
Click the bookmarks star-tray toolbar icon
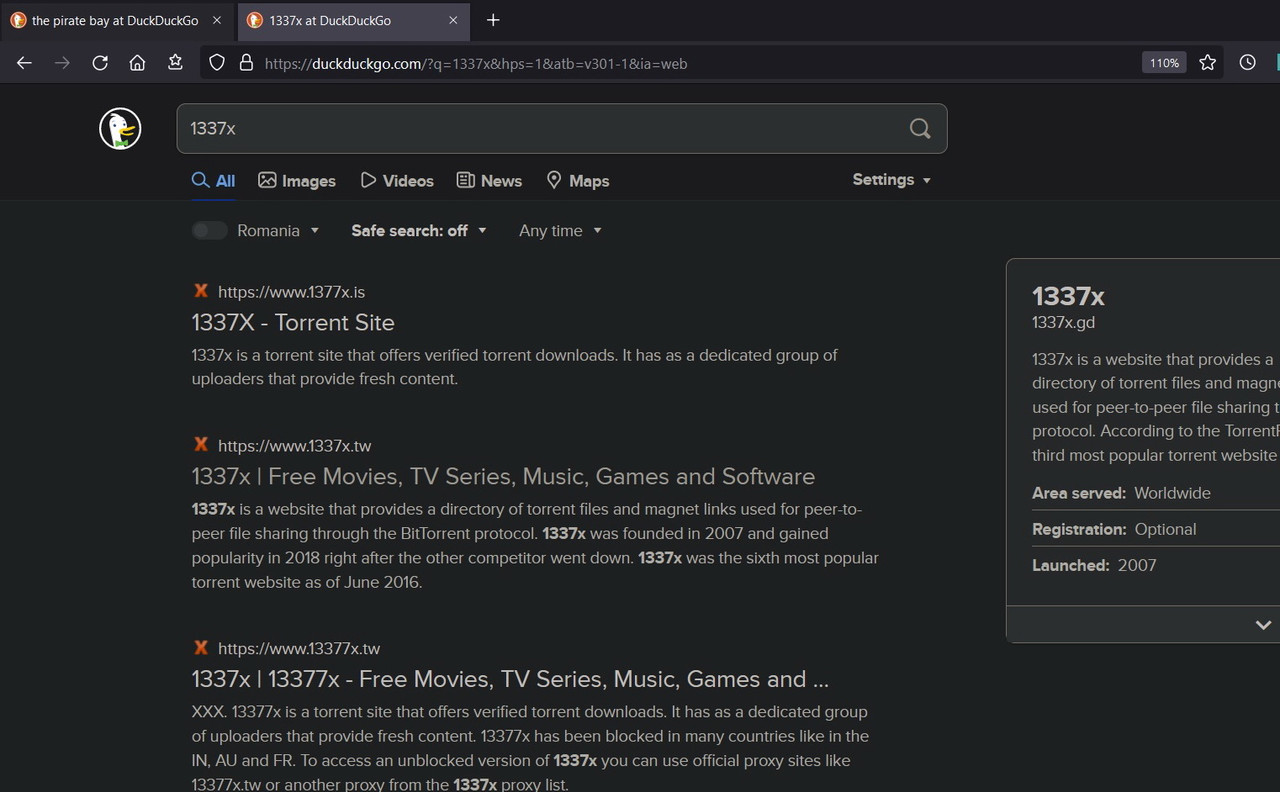point(175,63)
